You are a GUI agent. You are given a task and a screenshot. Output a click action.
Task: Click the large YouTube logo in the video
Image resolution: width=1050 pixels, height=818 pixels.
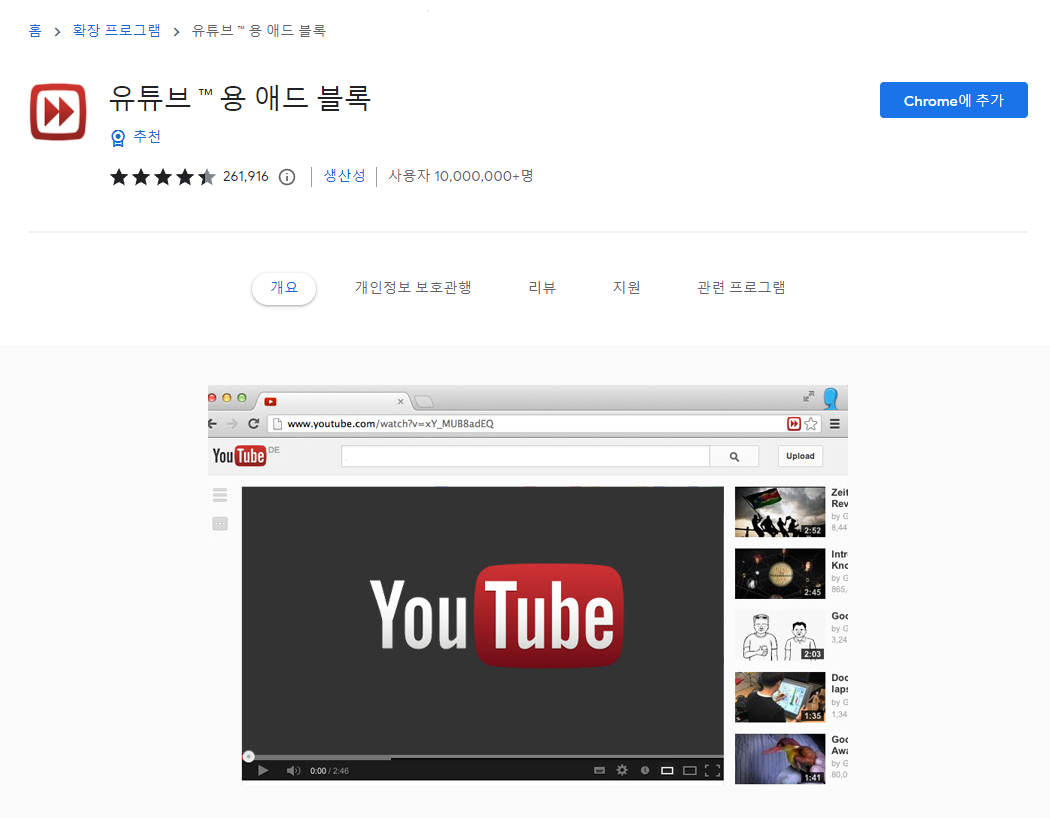click(496, 615)
